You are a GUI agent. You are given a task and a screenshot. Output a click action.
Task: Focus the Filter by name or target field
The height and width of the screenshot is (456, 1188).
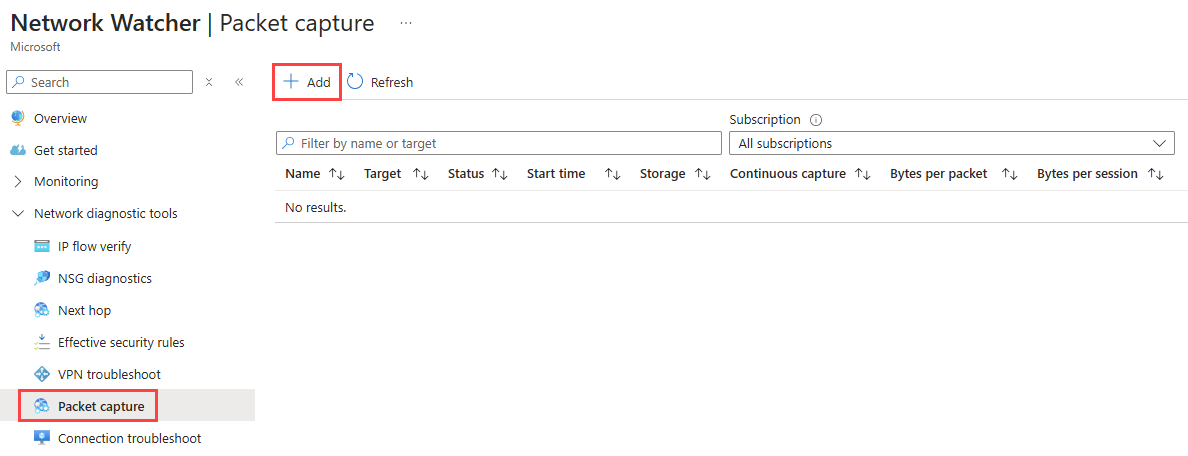point(499,143)
